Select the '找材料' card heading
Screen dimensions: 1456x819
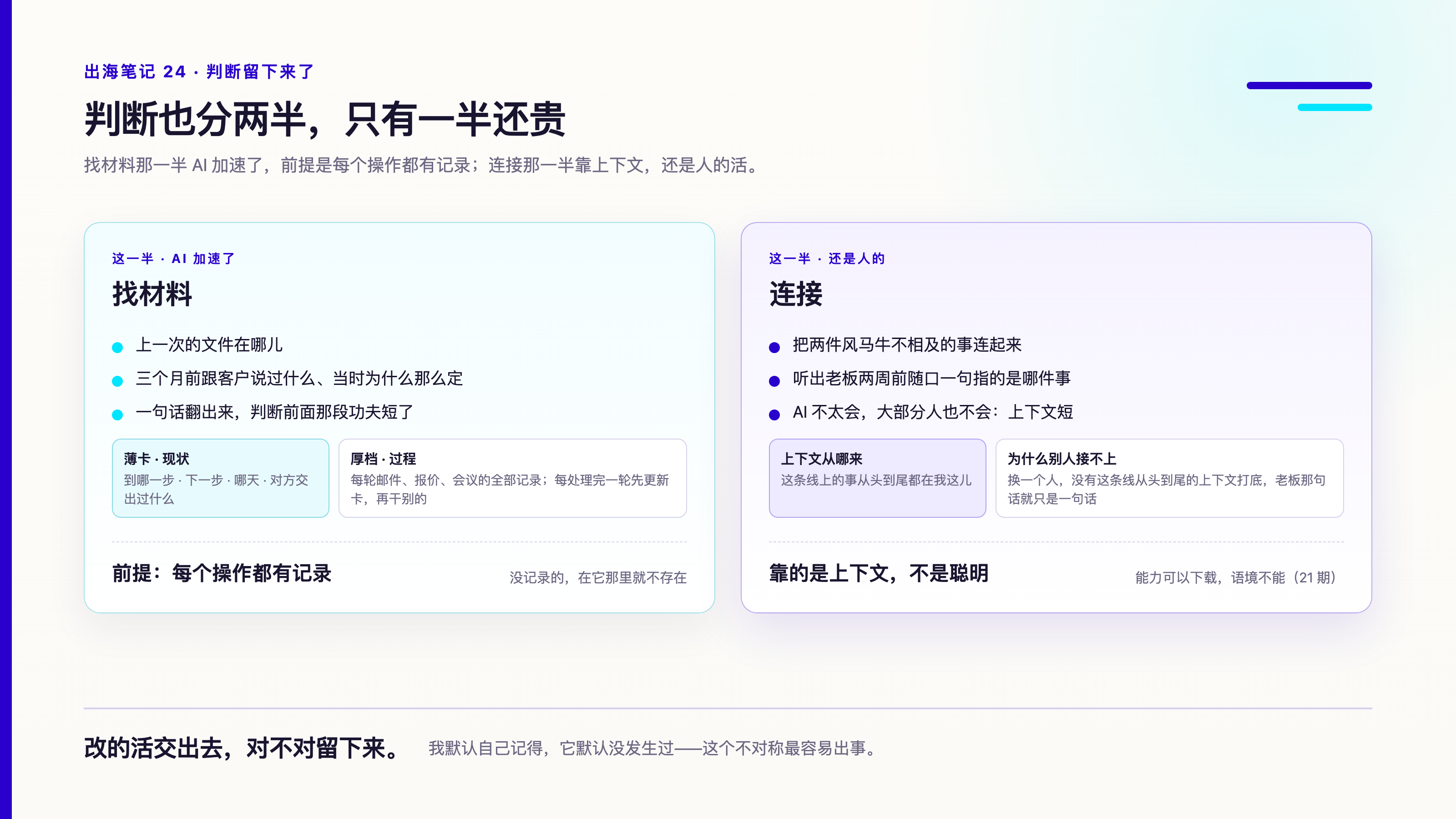[152, 294]
